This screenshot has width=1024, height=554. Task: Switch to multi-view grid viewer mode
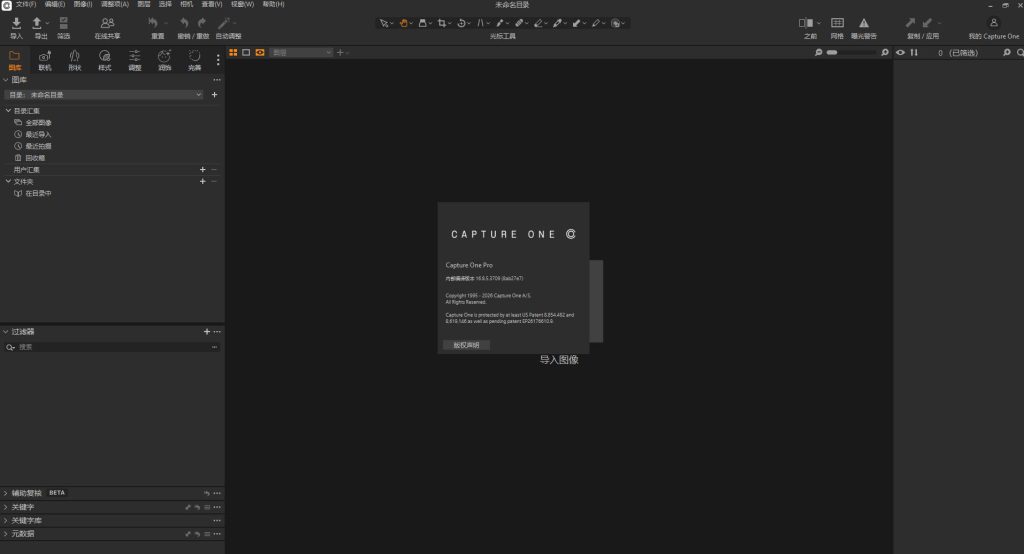click(x=233, y=52)
